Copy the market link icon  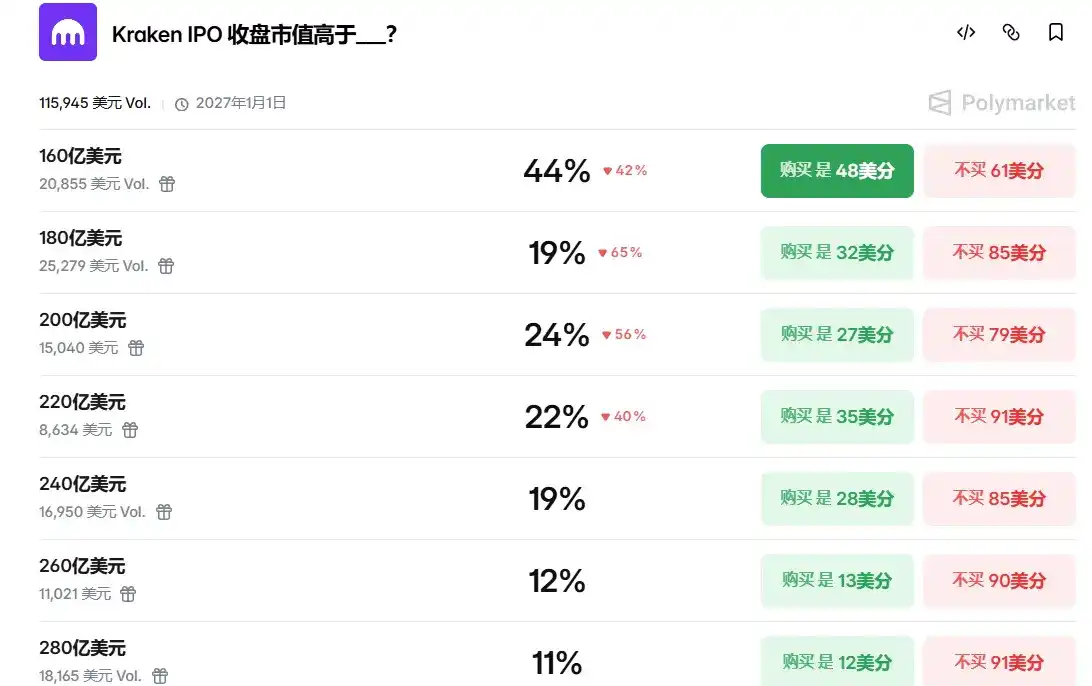pyautogui.click(x=1011, y=32)
